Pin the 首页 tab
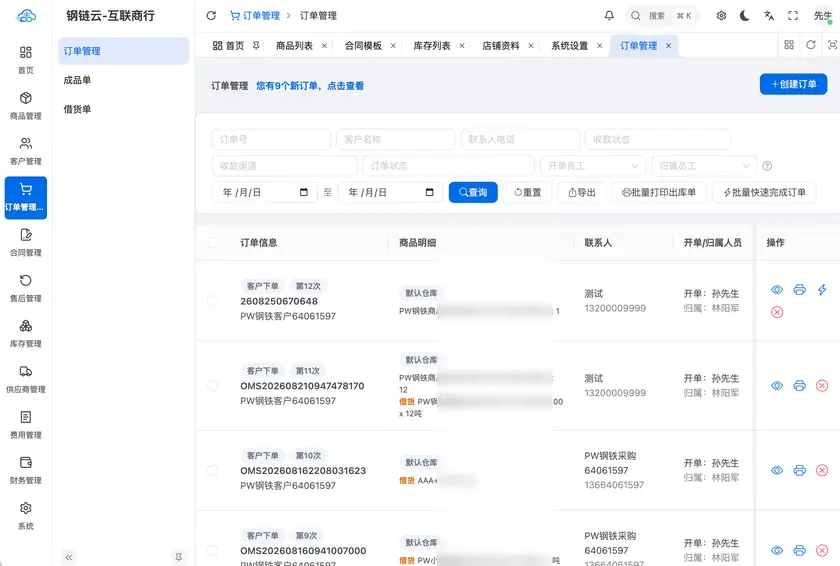 tap(256, 46)
